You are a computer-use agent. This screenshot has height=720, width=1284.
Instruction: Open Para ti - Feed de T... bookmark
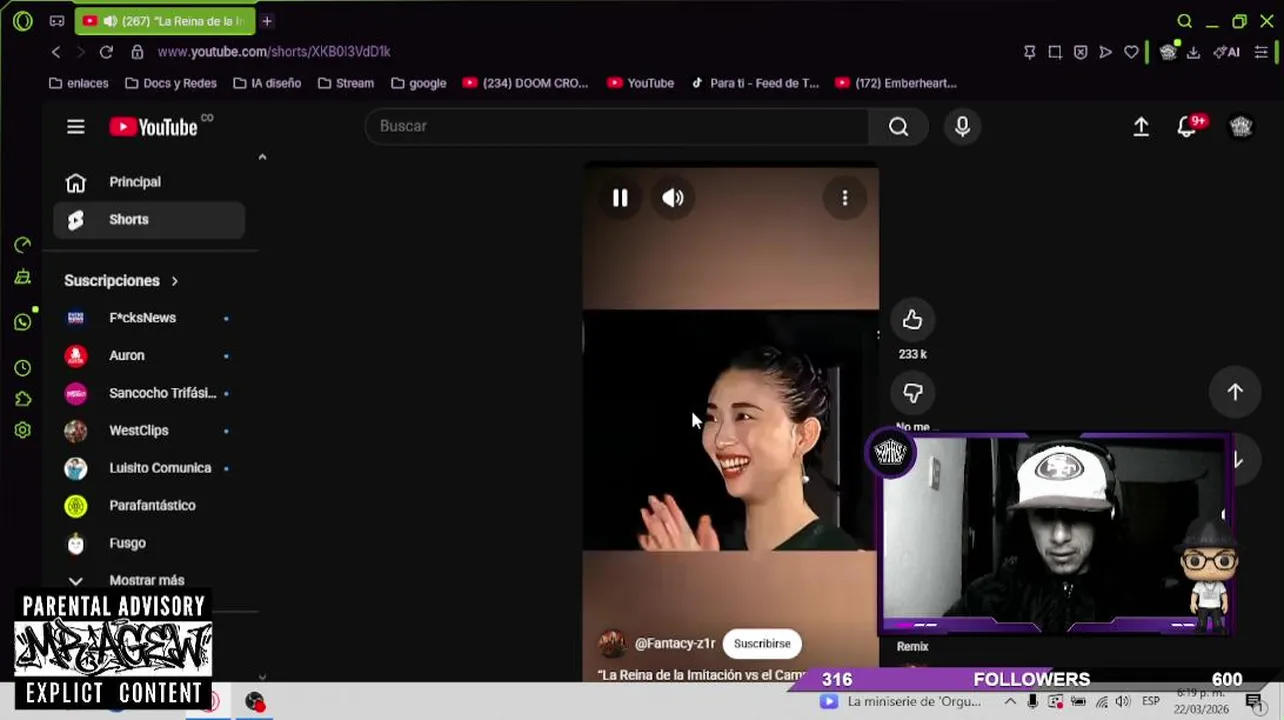755,83
